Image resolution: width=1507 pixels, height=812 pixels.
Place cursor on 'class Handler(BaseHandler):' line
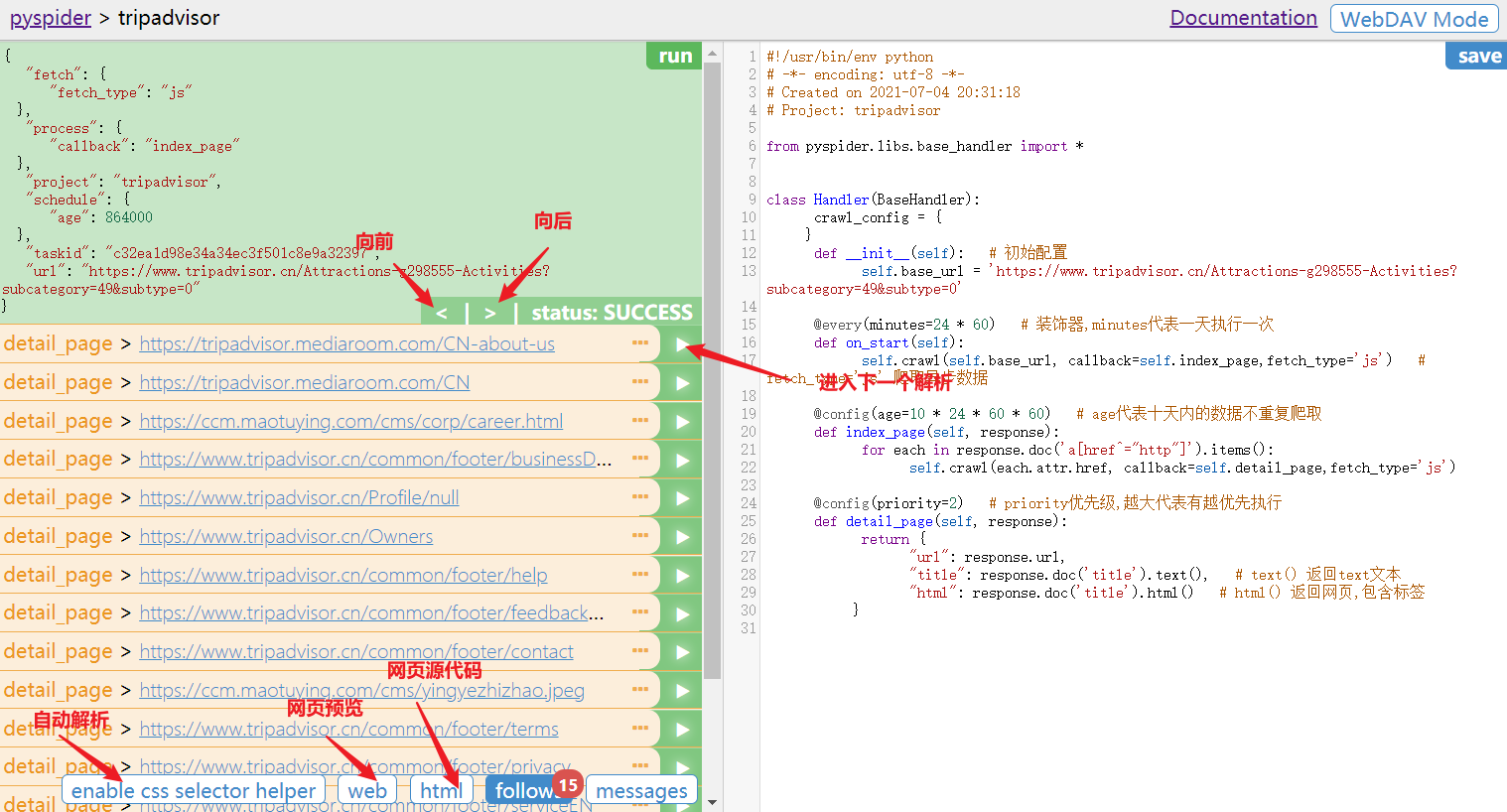[873, 200]
